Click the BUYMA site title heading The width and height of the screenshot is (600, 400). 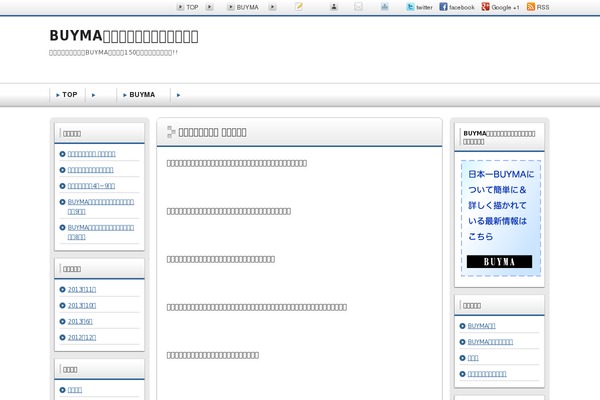tap(124, 36)
